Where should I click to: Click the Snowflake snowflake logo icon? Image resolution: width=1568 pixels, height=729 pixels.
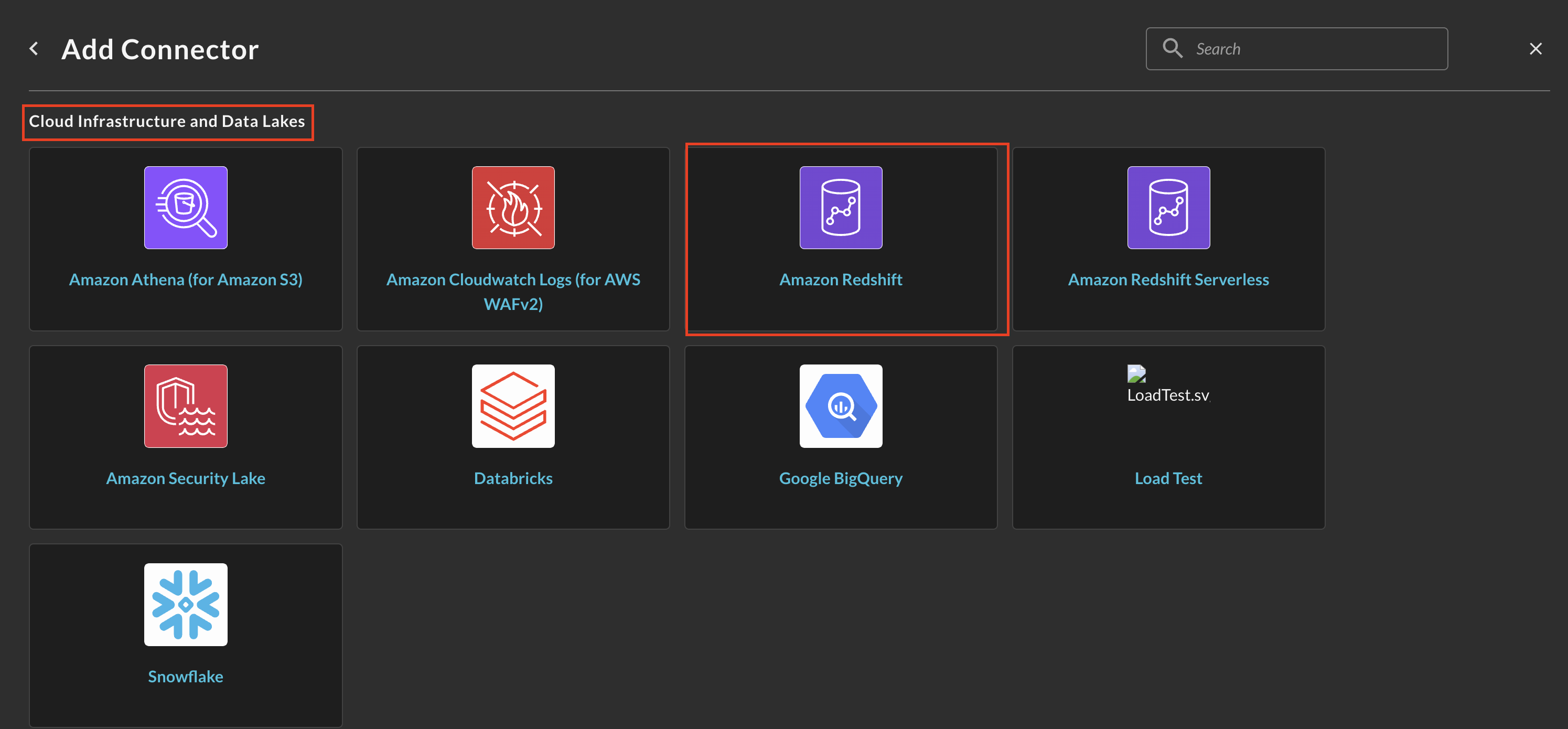click(x=186, y=604)
